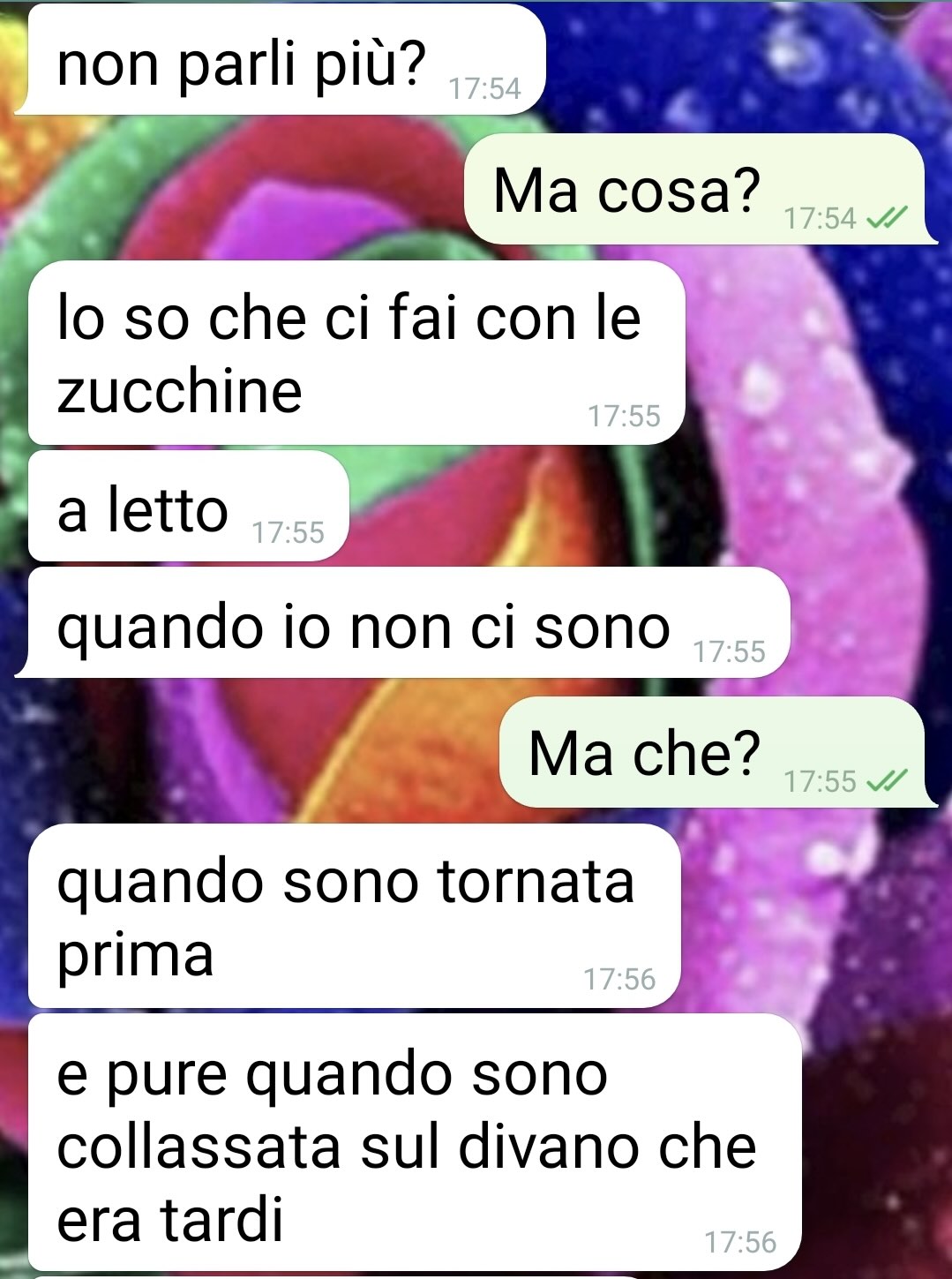Select the 'a letto' message bubble
The height and width of the screenshot is (1279, 952).
[189, 506]
